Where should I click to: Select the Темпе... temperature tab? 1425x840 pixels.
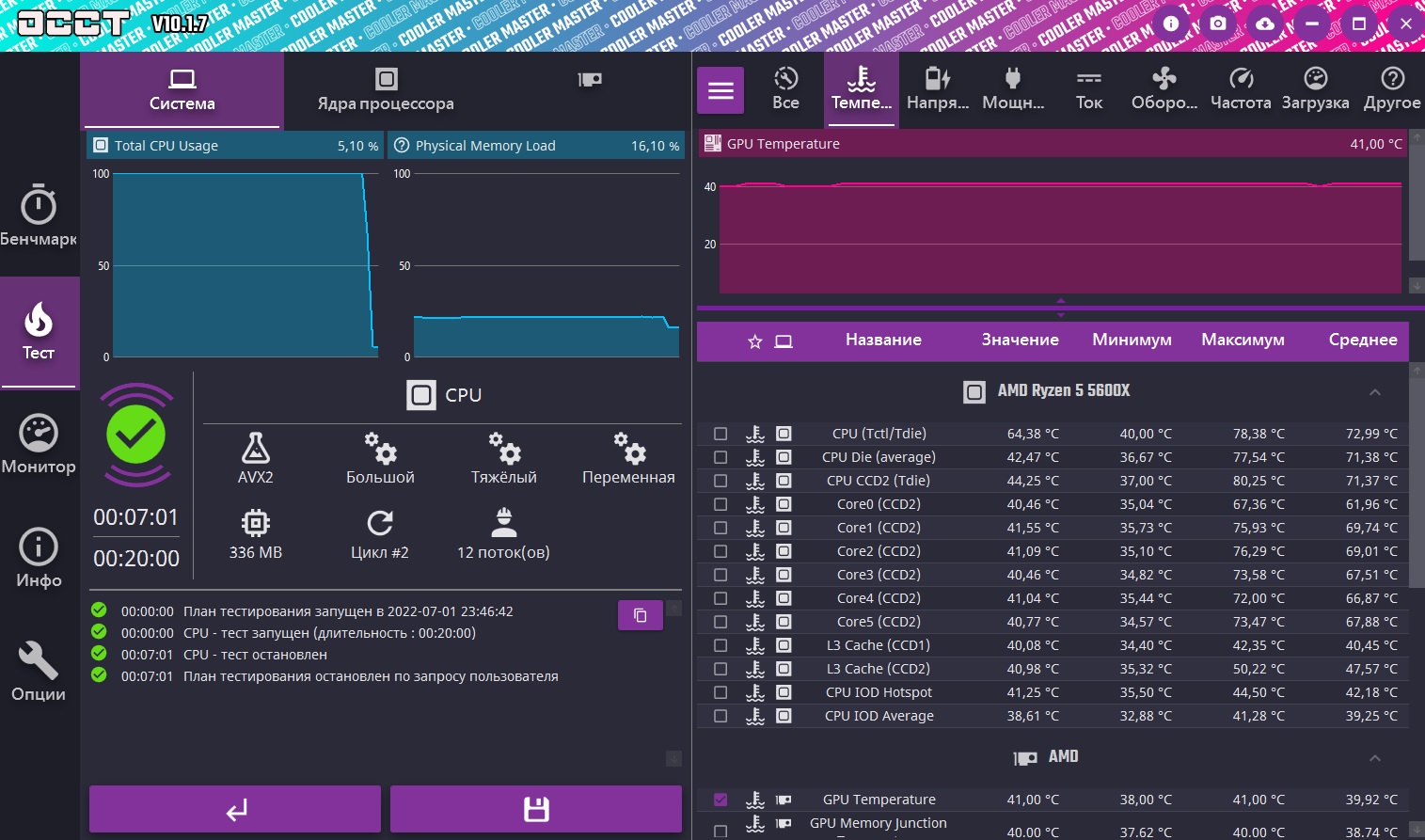[x=862, y=90]
